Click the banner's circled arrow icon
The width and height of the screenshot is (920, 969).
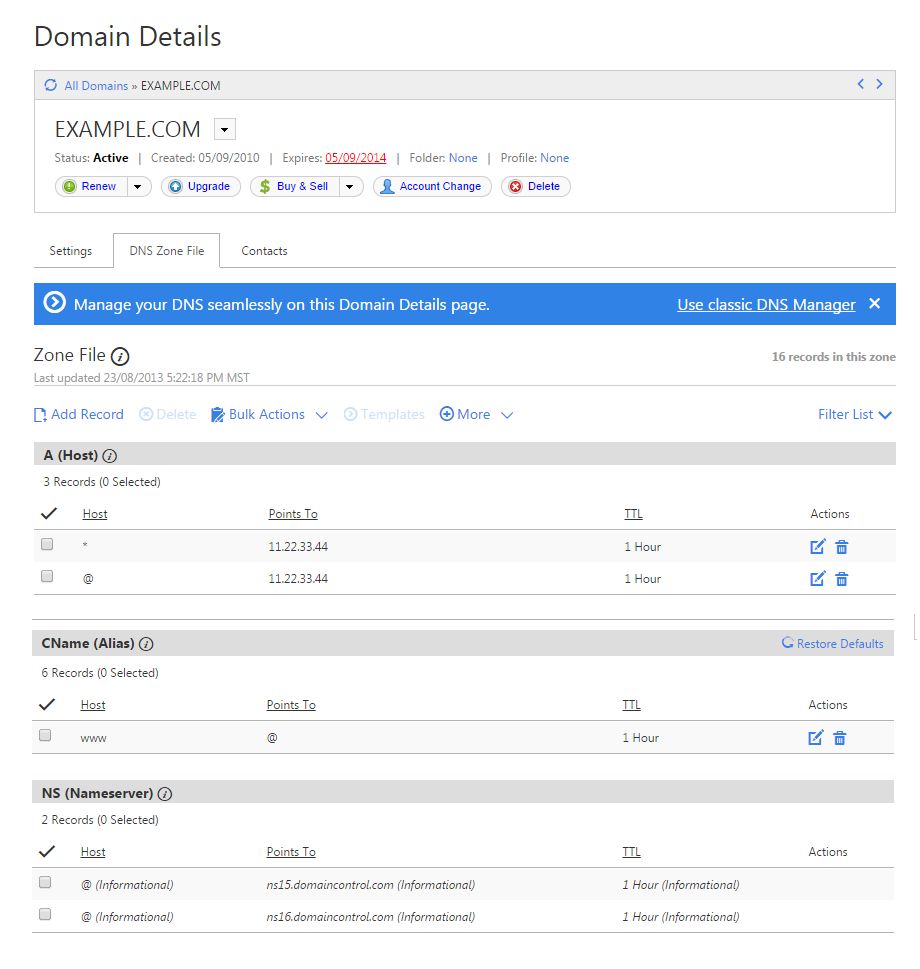[x=54, y=303]
